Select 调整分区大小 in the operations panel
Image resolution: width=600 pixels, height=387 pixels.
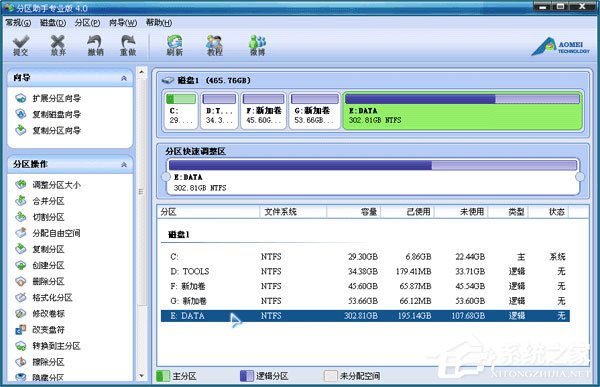(x=48, y=185)
